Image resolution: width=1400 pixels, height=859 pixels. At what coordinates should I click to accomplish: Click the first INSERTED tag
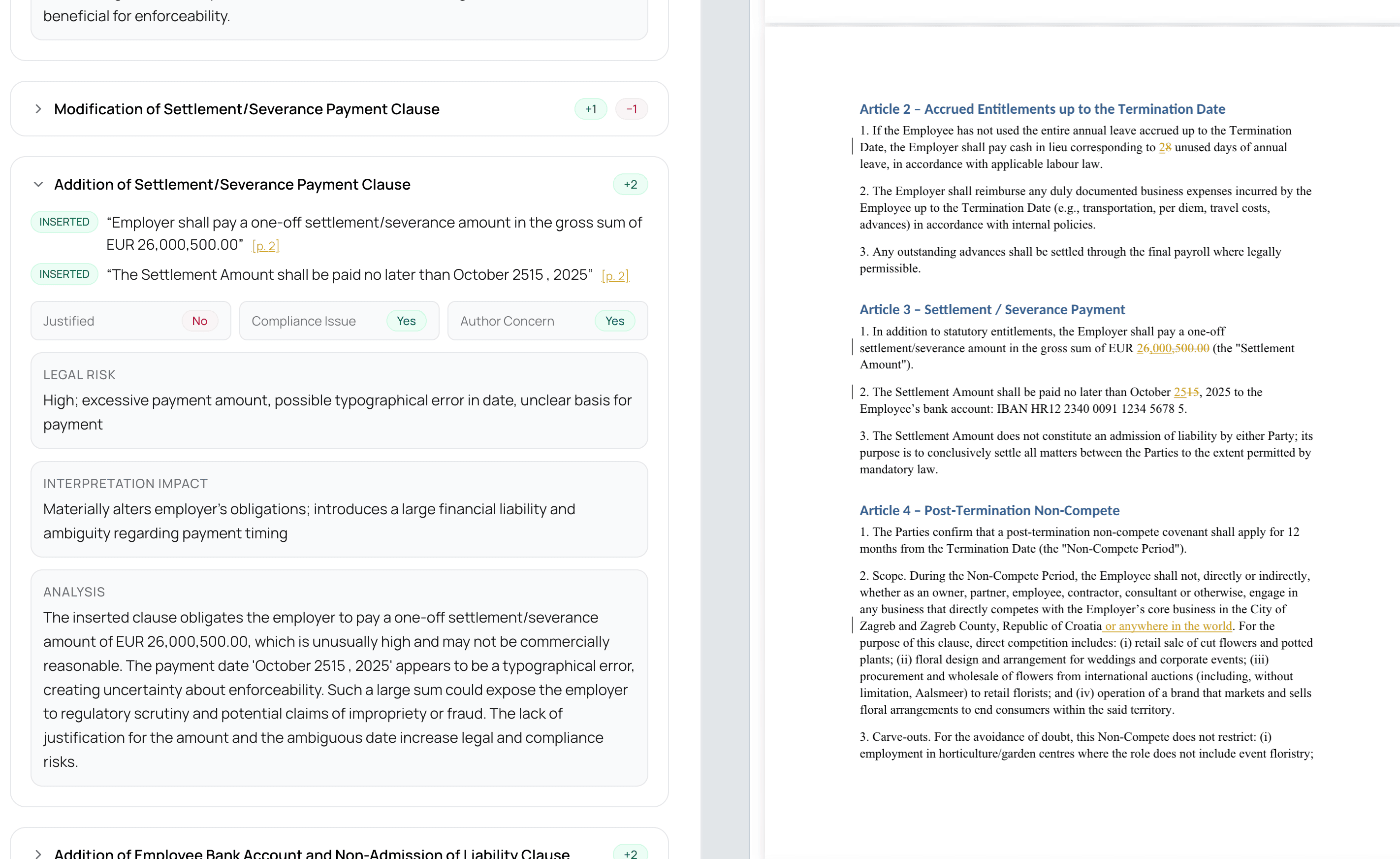point(64,222)
